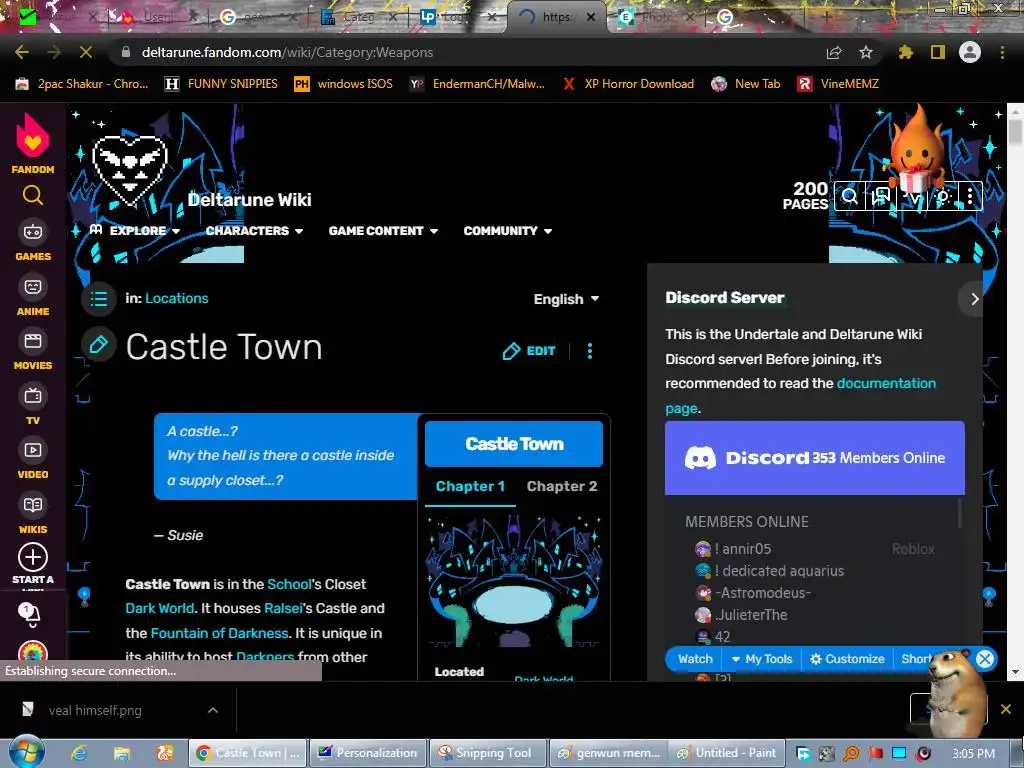
Task: Stop page loading in browser
Action: coord(86,52)
